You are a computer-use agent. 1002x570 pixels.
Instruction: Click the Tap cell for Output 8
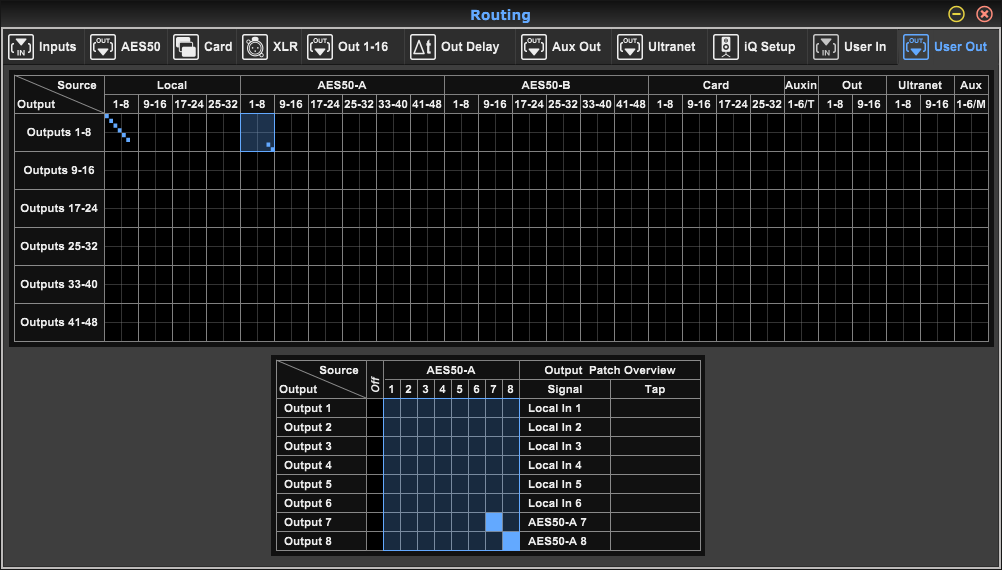[656, 541]
